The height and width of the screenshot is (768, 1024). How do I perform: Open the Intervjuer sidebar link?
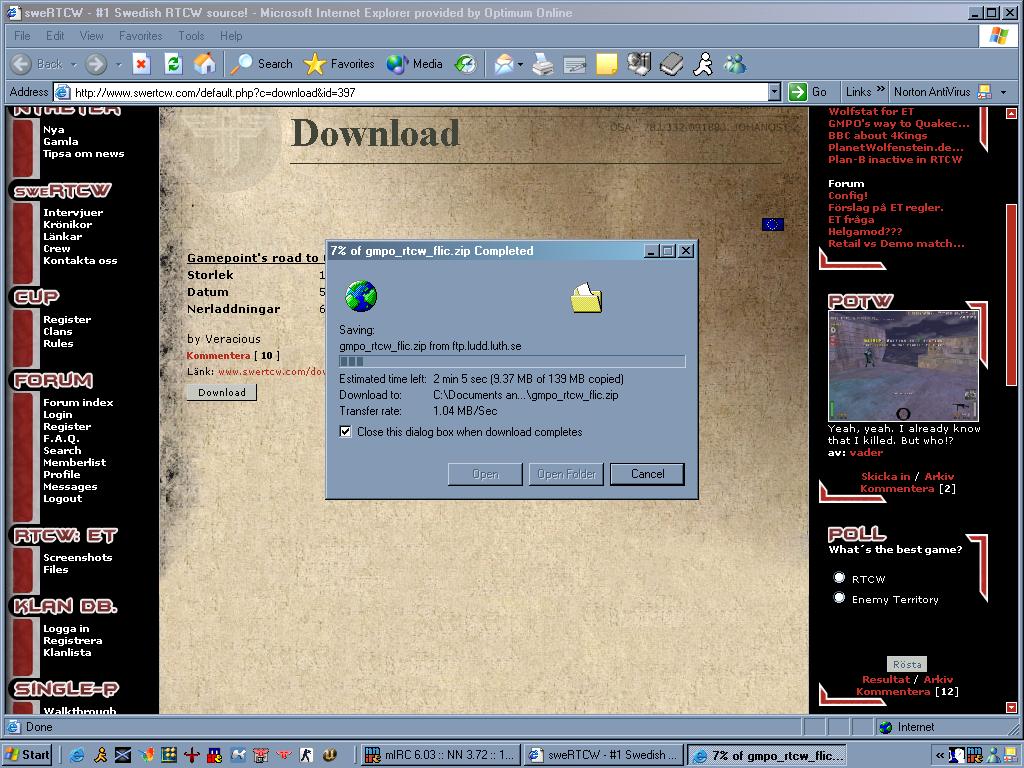[73, 212]
